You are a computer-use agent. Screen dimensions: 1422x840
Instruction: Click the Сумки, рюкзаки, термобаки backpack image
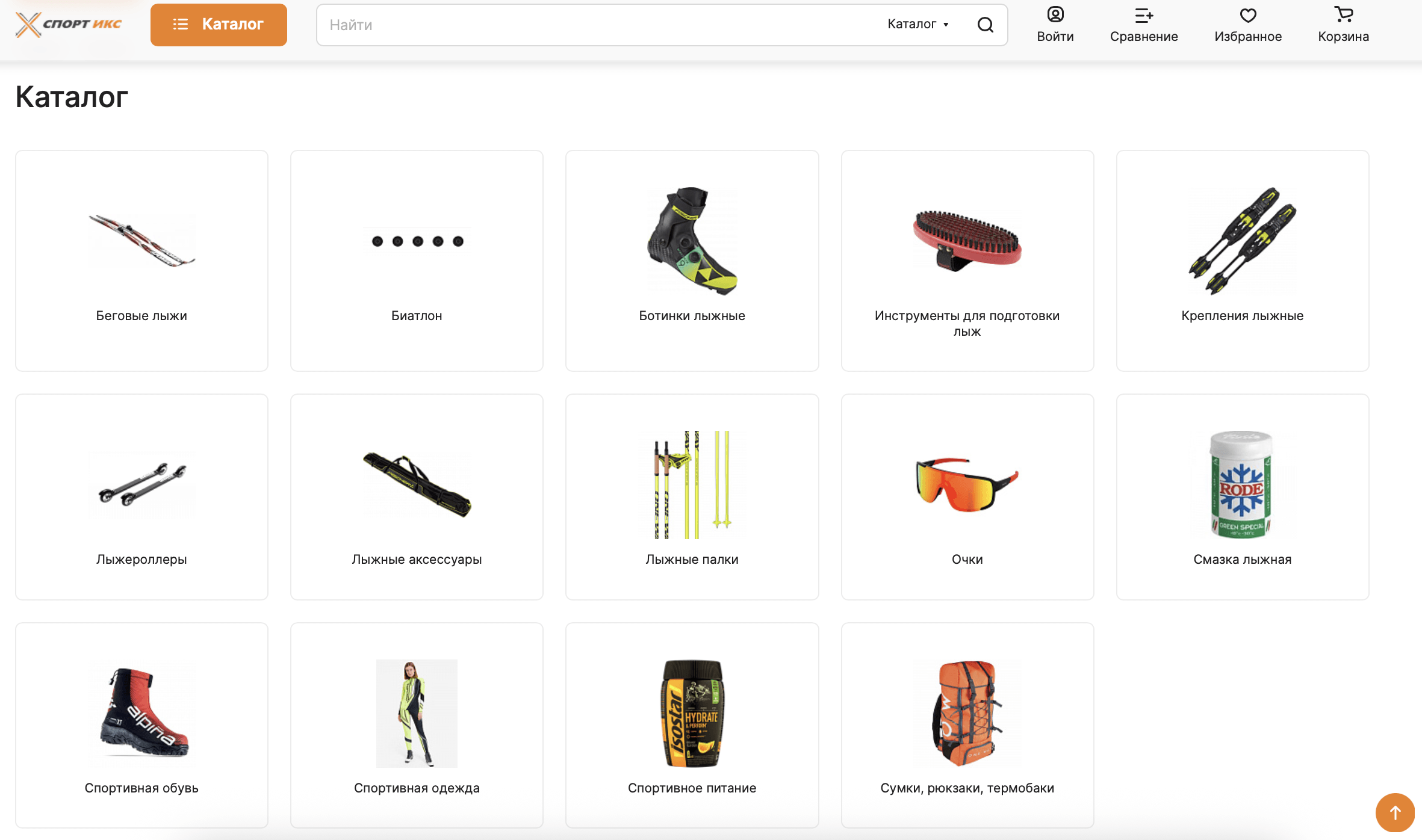click(967, 713)
